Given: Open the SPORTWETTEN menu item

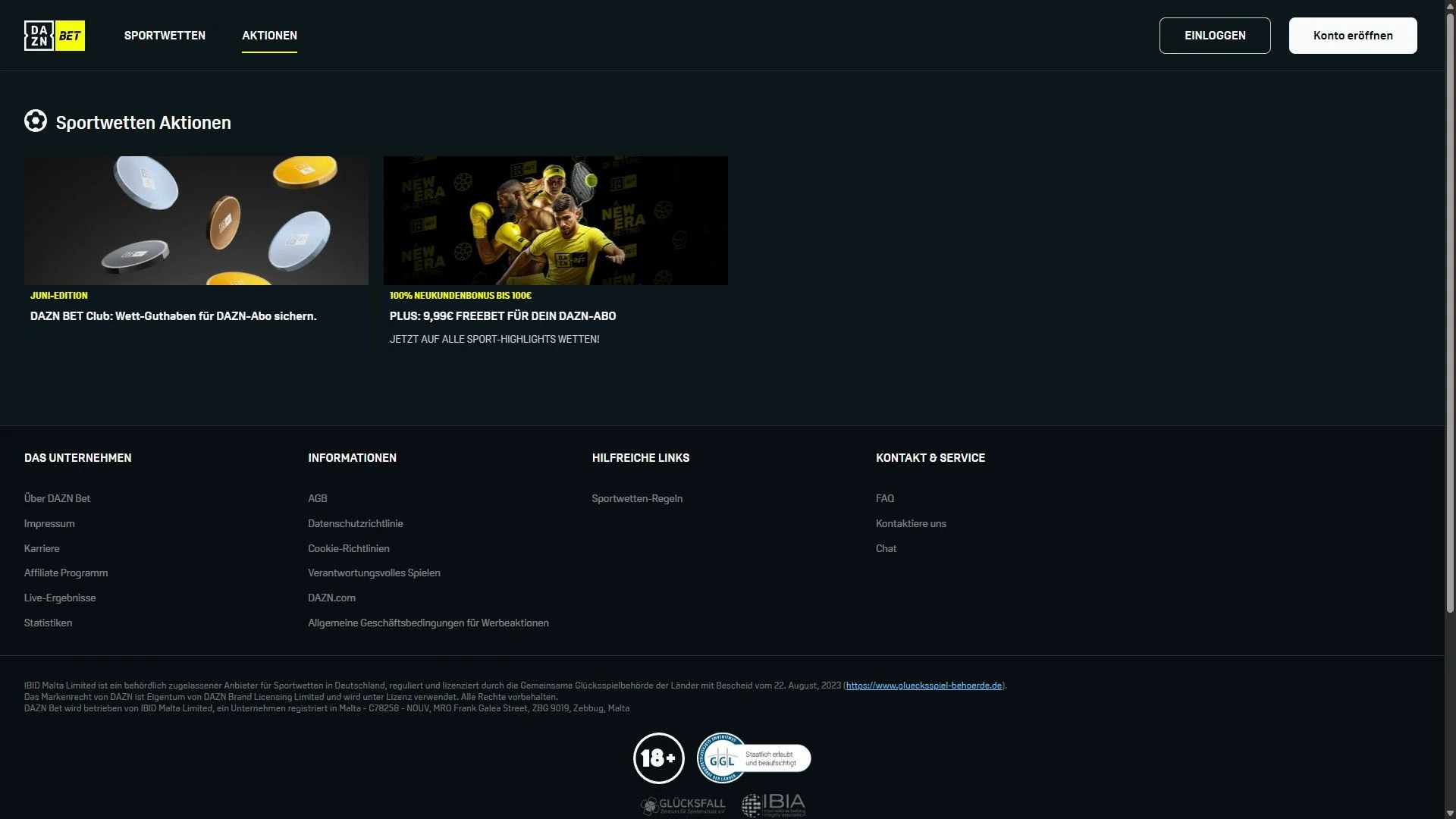Looking at the screenshot, I should coord(165,36).
